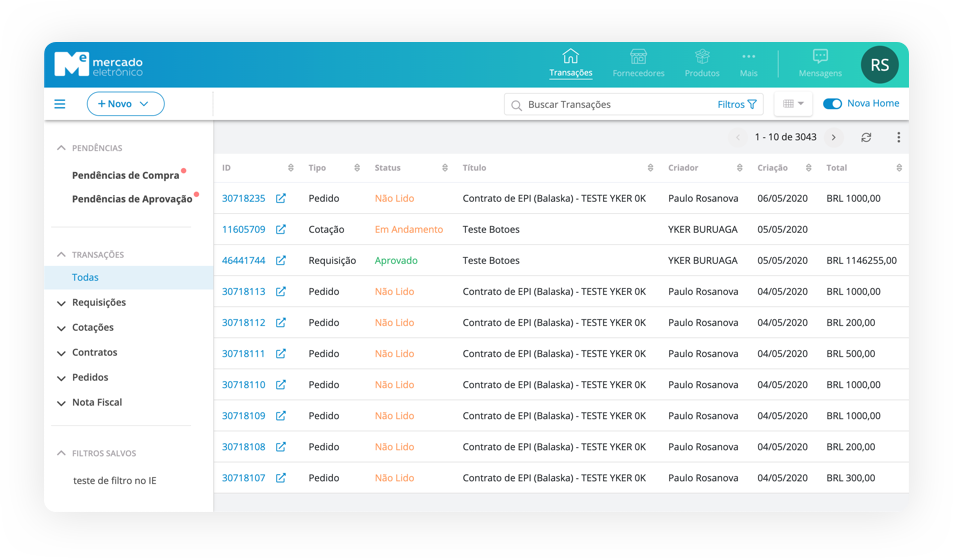Open the Mais menu

(x=749, y=63)
